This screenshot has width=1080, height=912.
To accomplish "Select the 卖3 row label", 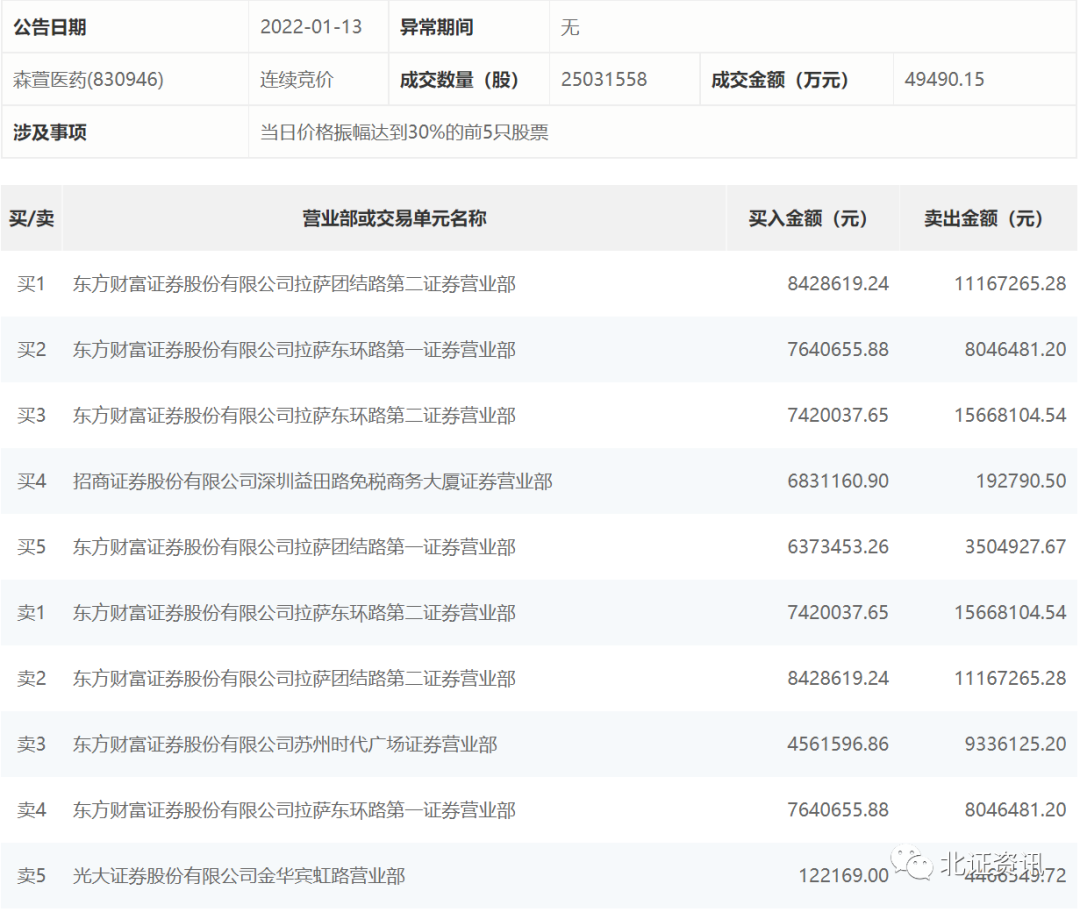I will tap(32, 744).
